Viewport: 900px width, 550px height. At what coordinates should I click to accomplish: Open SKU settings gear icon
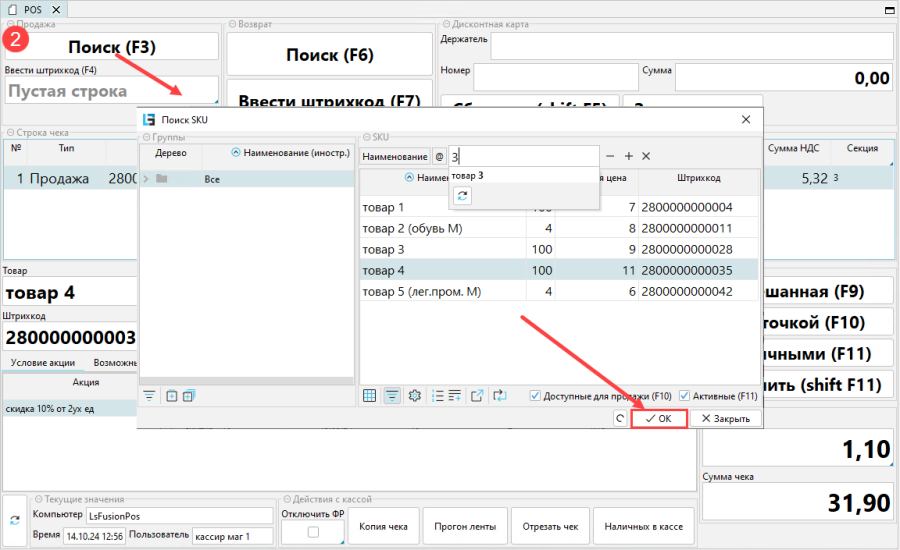[414, 396]
